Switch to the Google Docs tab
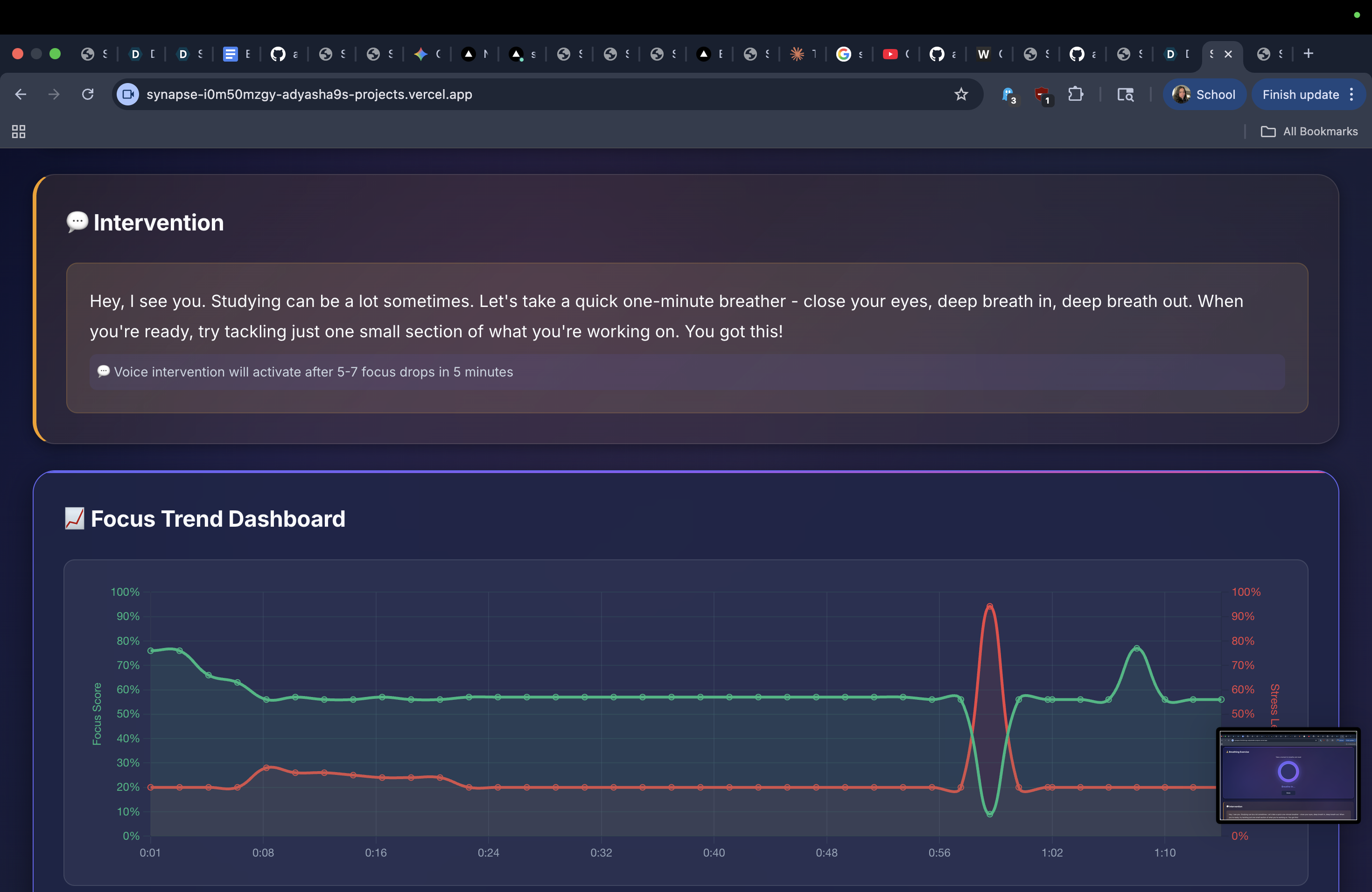1372x892 pixels. [x=231, y=54]
